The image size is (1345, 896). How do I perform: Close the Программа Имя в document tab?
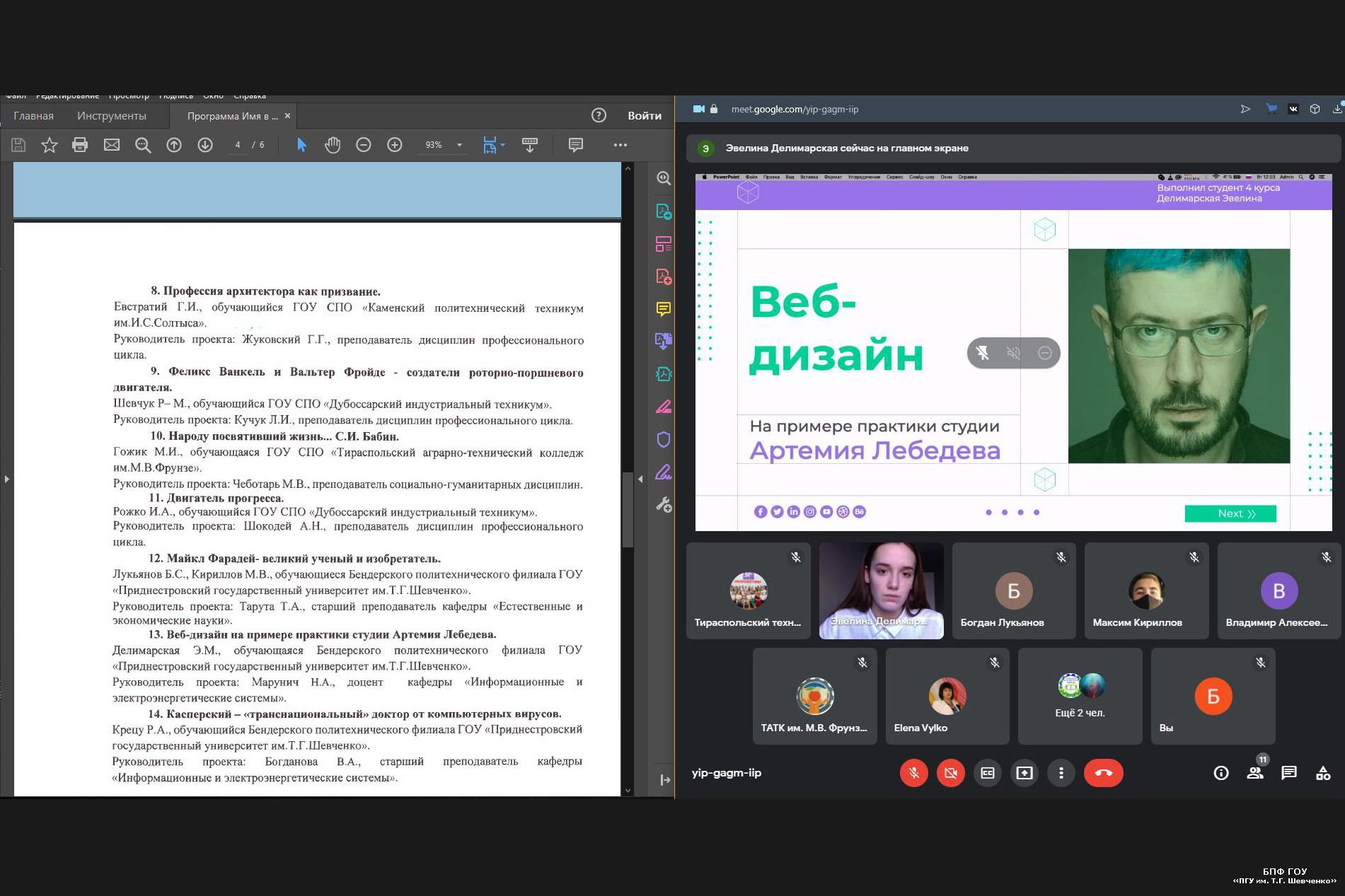[287, 116]
